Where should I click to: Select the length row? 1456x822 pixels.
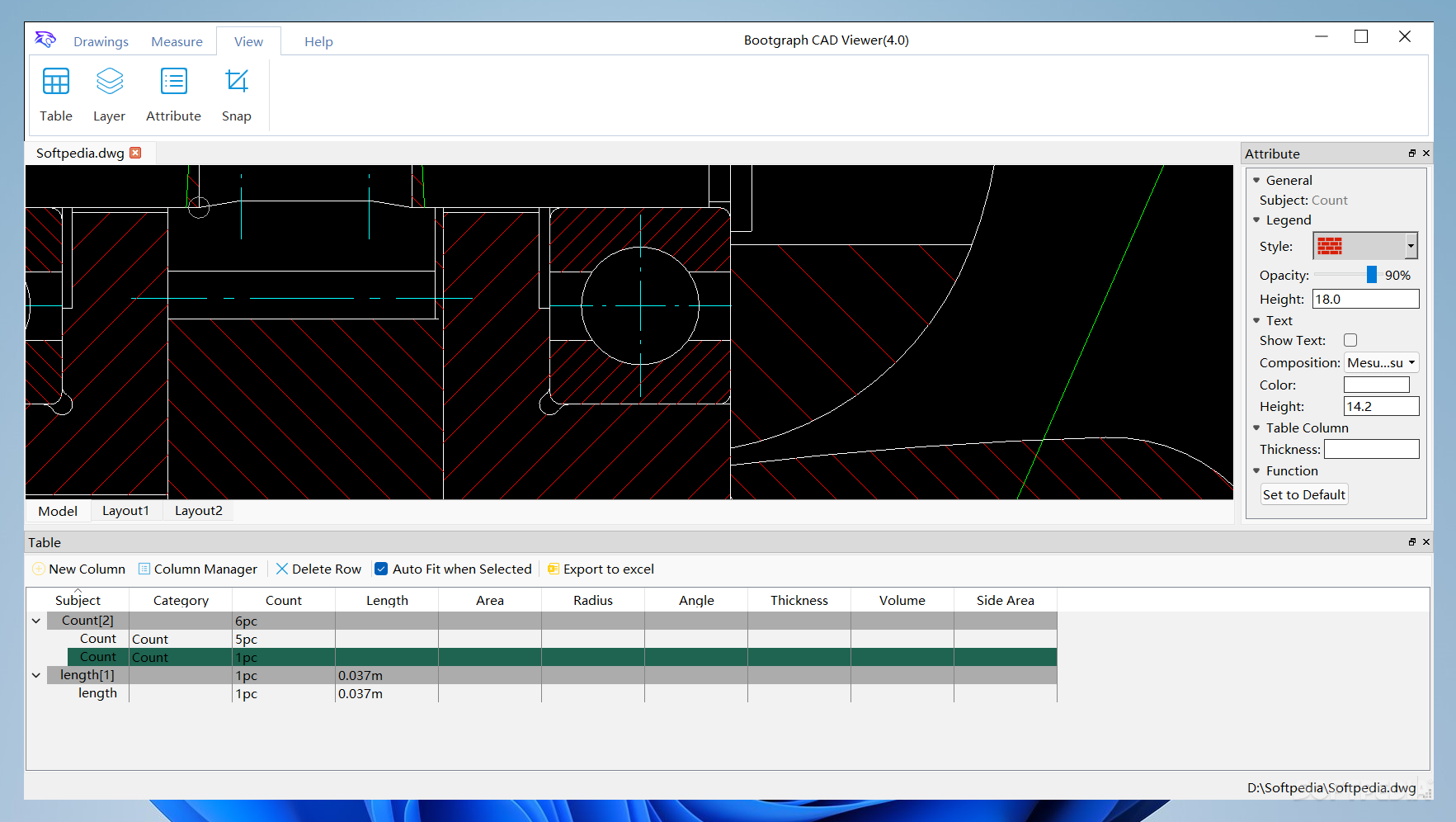pyautogui.click(x=562, y=693)
